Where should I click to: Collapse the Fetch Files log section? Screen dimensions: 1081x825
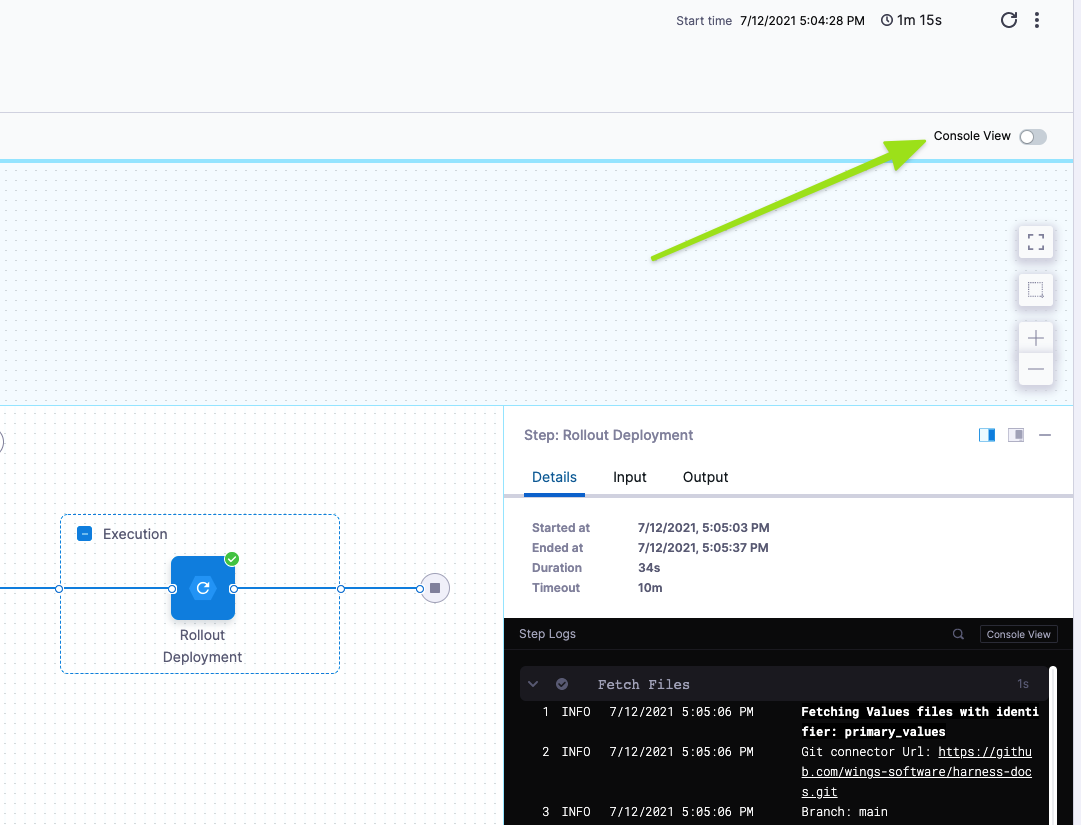pyautogui.click(x=533, y=684)
